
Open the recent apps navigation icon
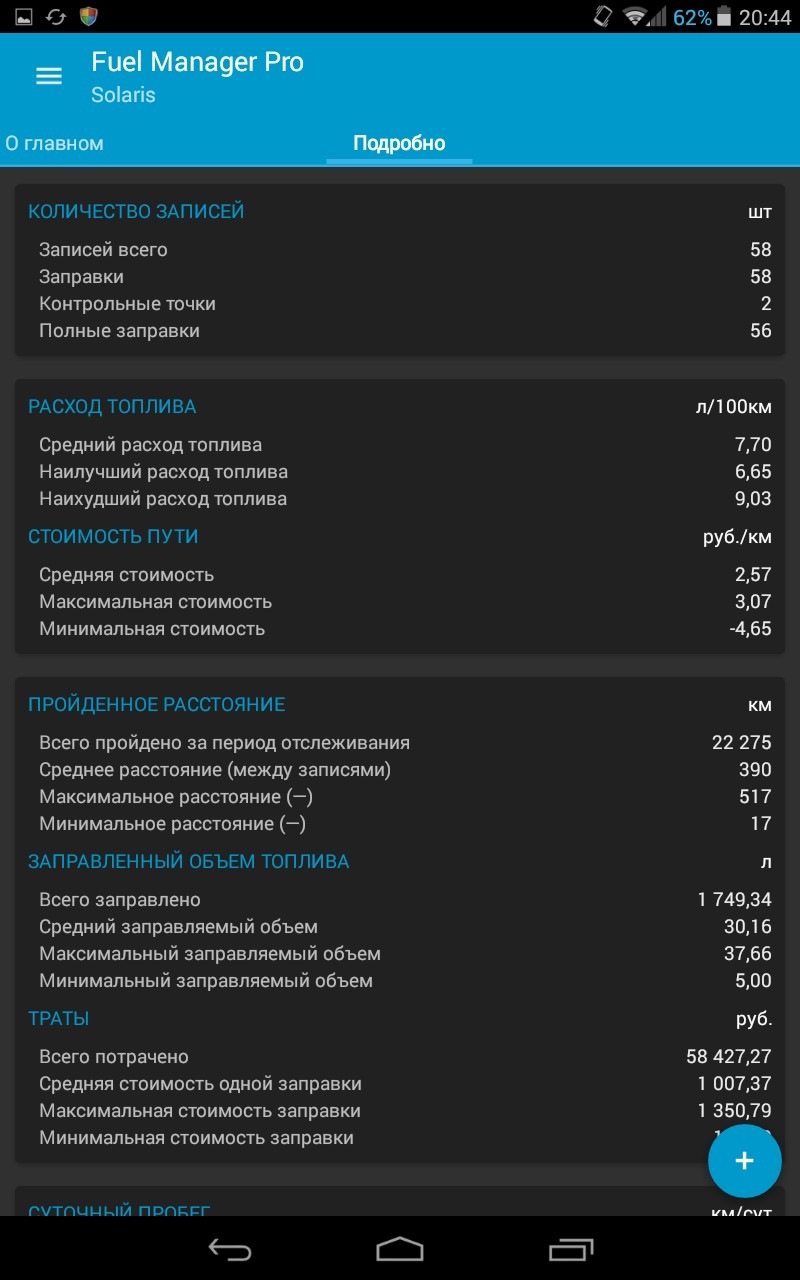(x=571, y=1249)
